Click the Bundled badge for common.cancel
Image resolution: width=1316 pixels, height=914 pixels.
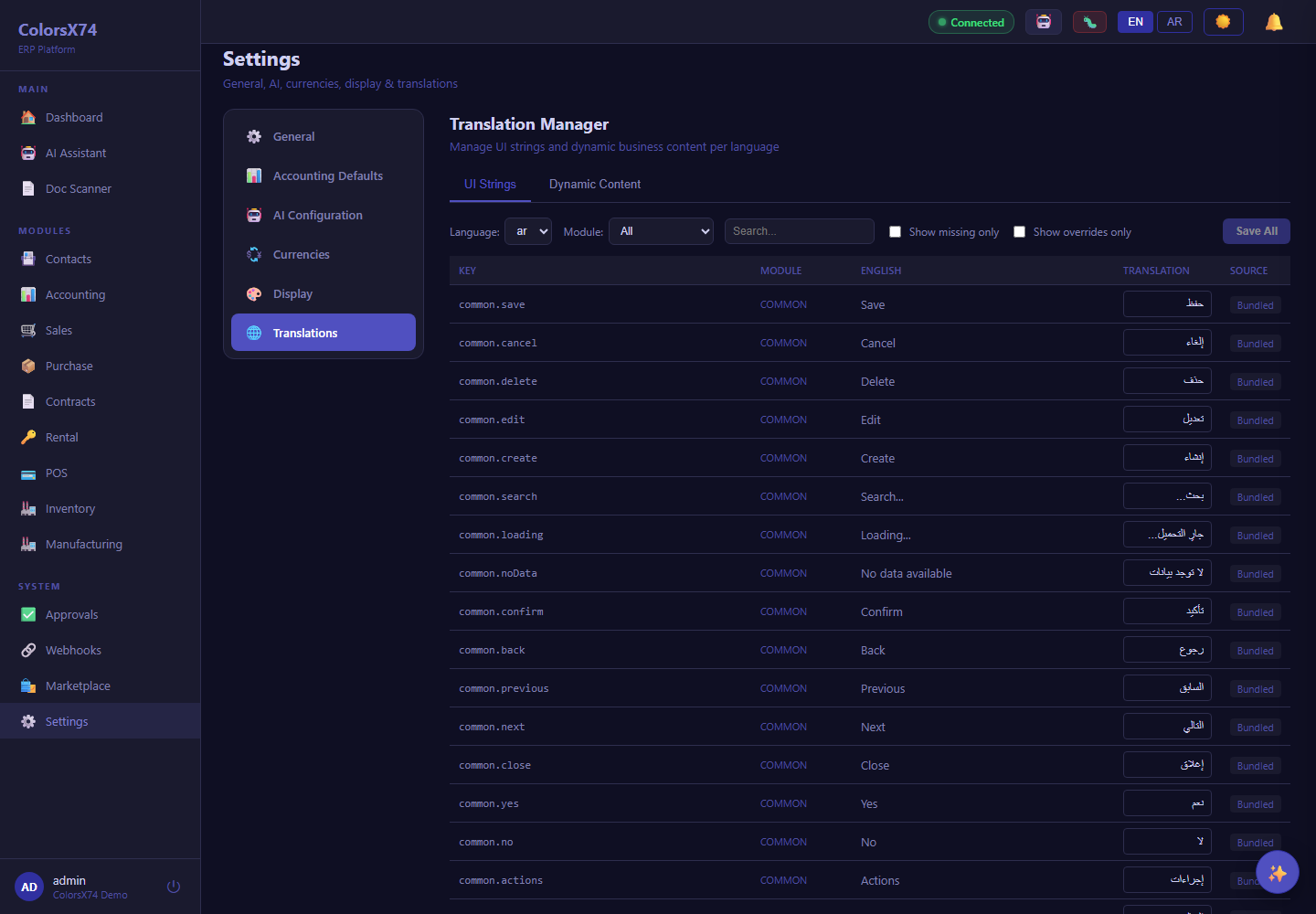pos(1255,344)
